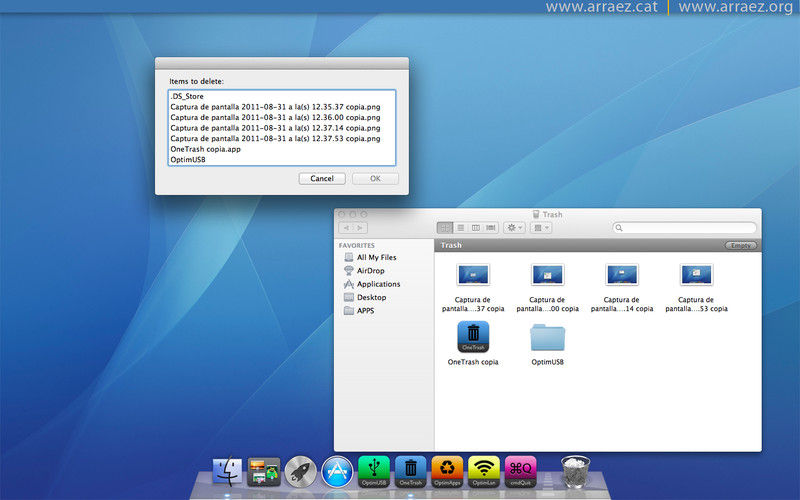Switch Finder to list view
Image resolution: width=800 pixels, height=500 pixels.
pos(461,228)
